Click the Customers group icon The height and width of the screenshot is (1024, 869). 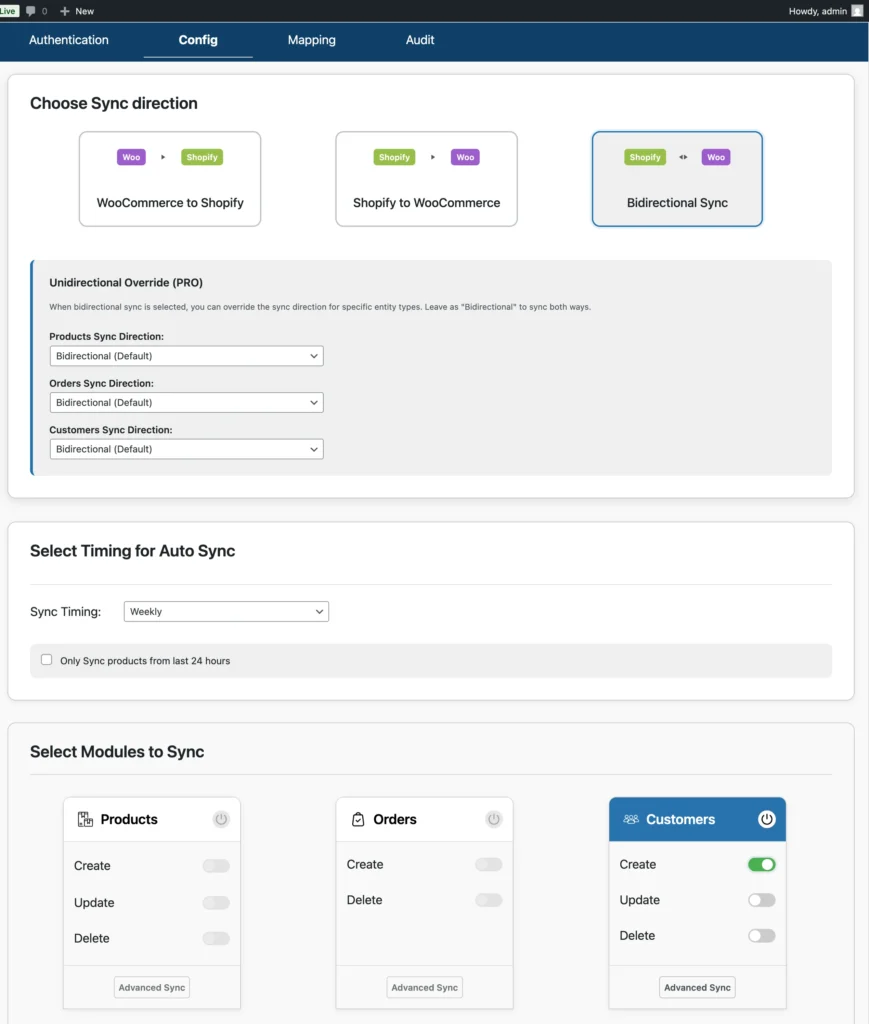coord(630,819)
